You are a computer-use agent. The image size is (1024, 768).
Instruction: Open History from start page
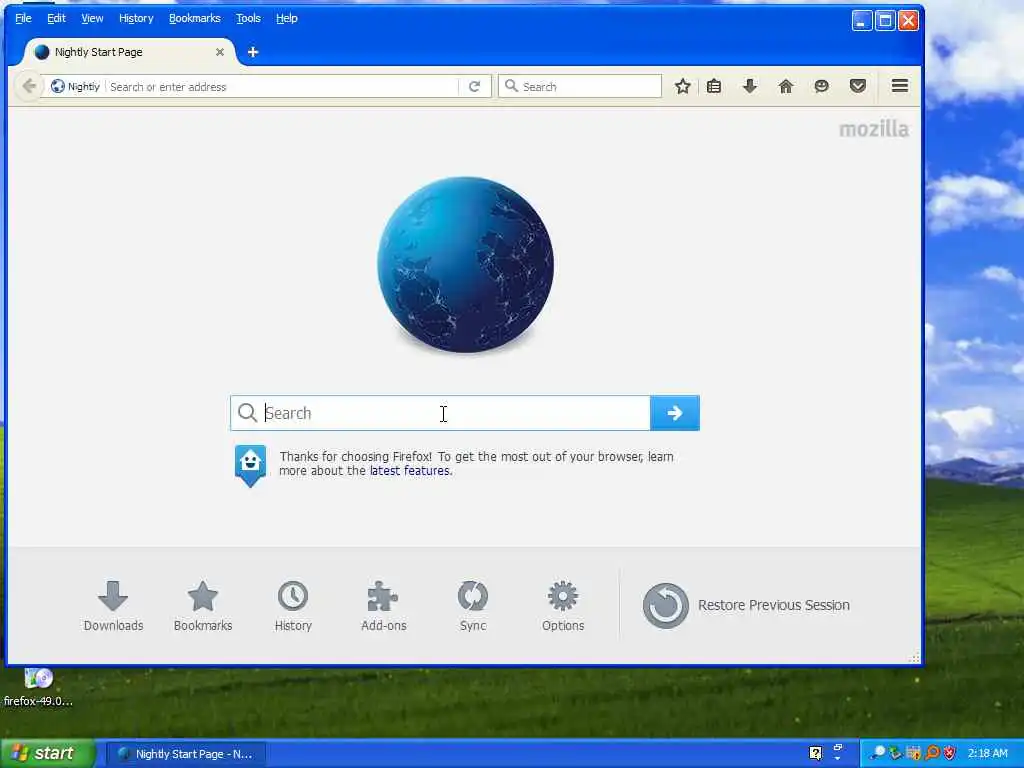point(293,605)
